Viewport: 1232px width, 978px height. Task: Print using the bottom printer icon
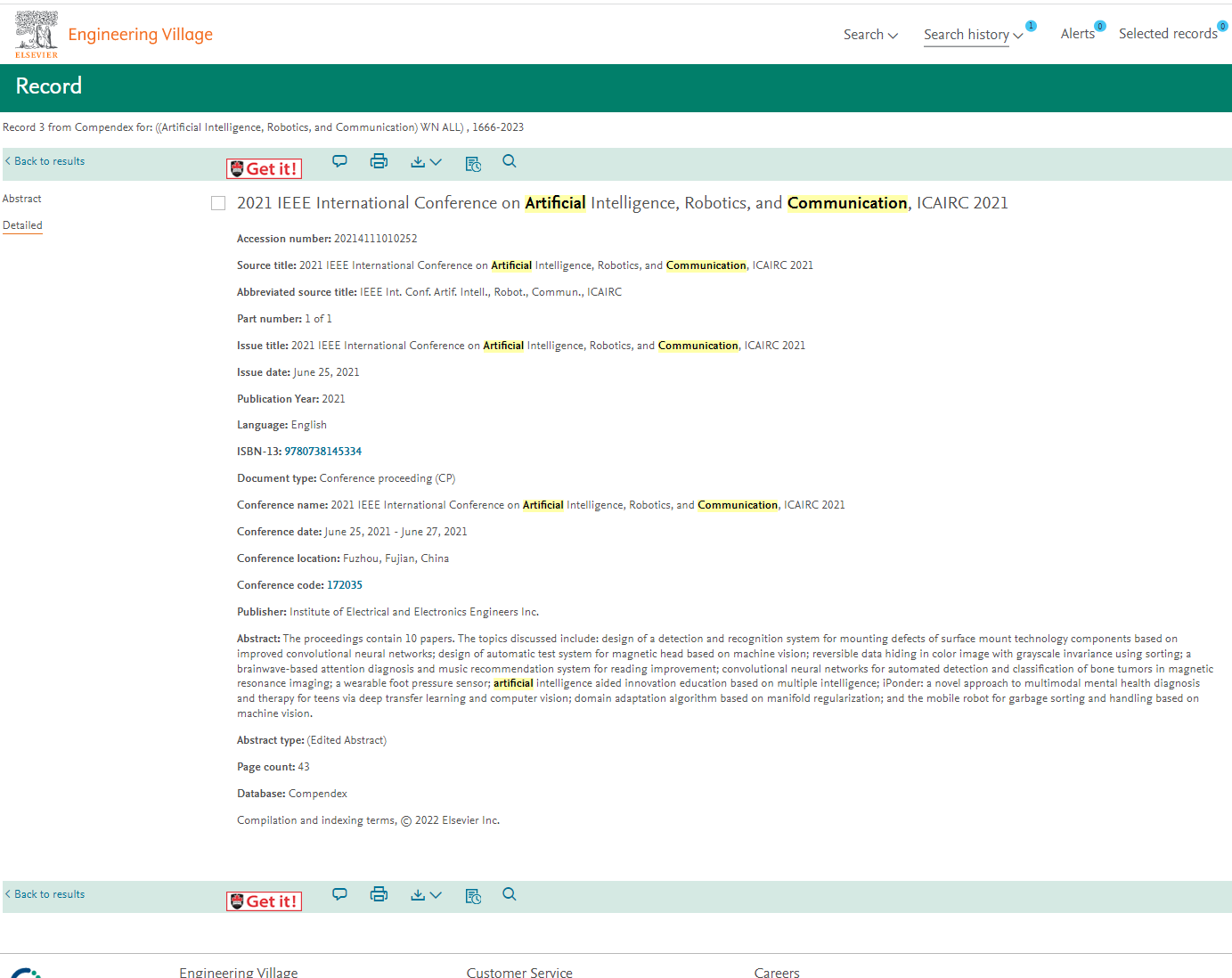(379, 894)
